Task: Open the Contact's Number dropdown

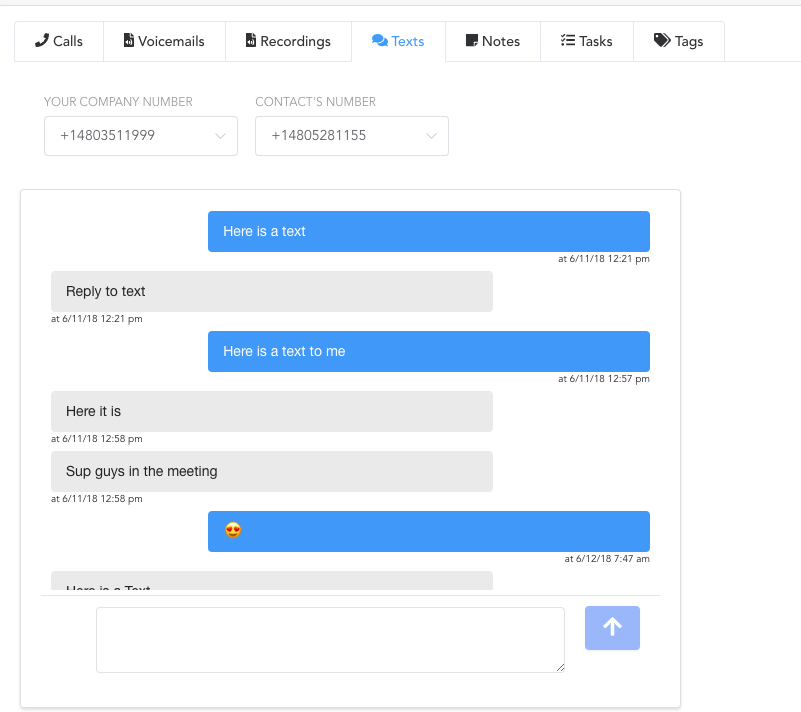Action: 351,136
